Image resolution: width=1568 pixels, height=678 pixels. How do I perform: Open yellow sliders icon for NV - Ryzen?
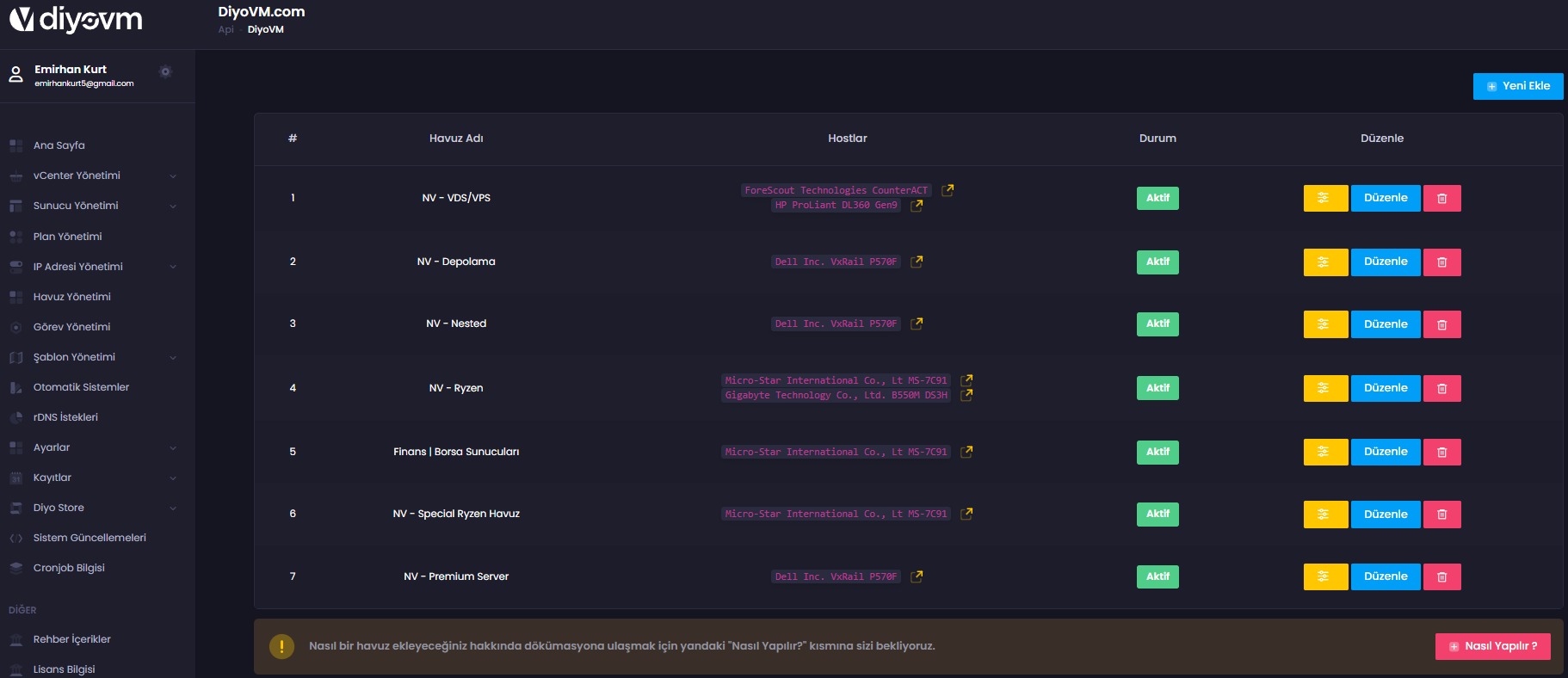(1324, 389)
